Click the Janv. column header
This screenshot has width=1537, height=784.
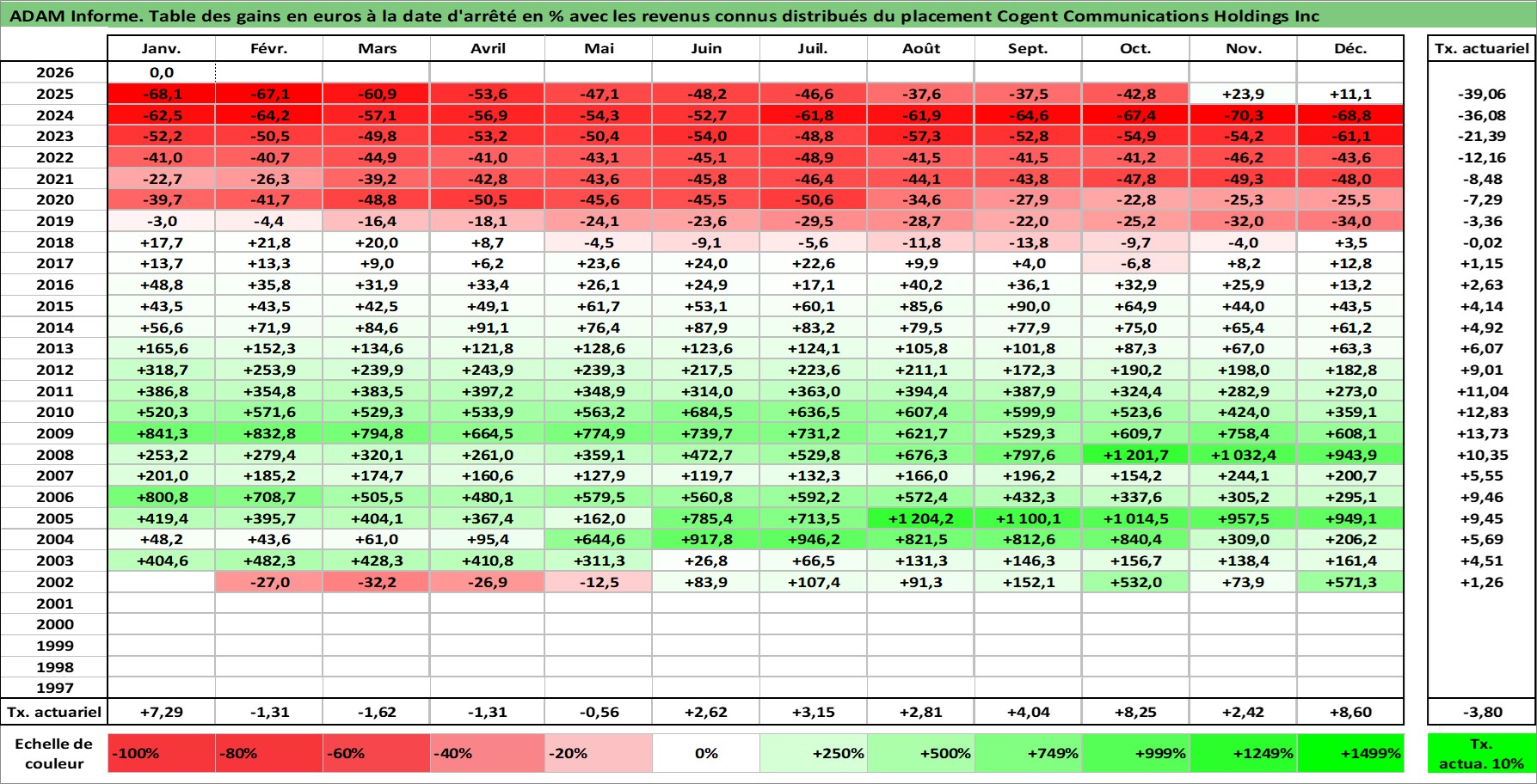coord(162,48)
